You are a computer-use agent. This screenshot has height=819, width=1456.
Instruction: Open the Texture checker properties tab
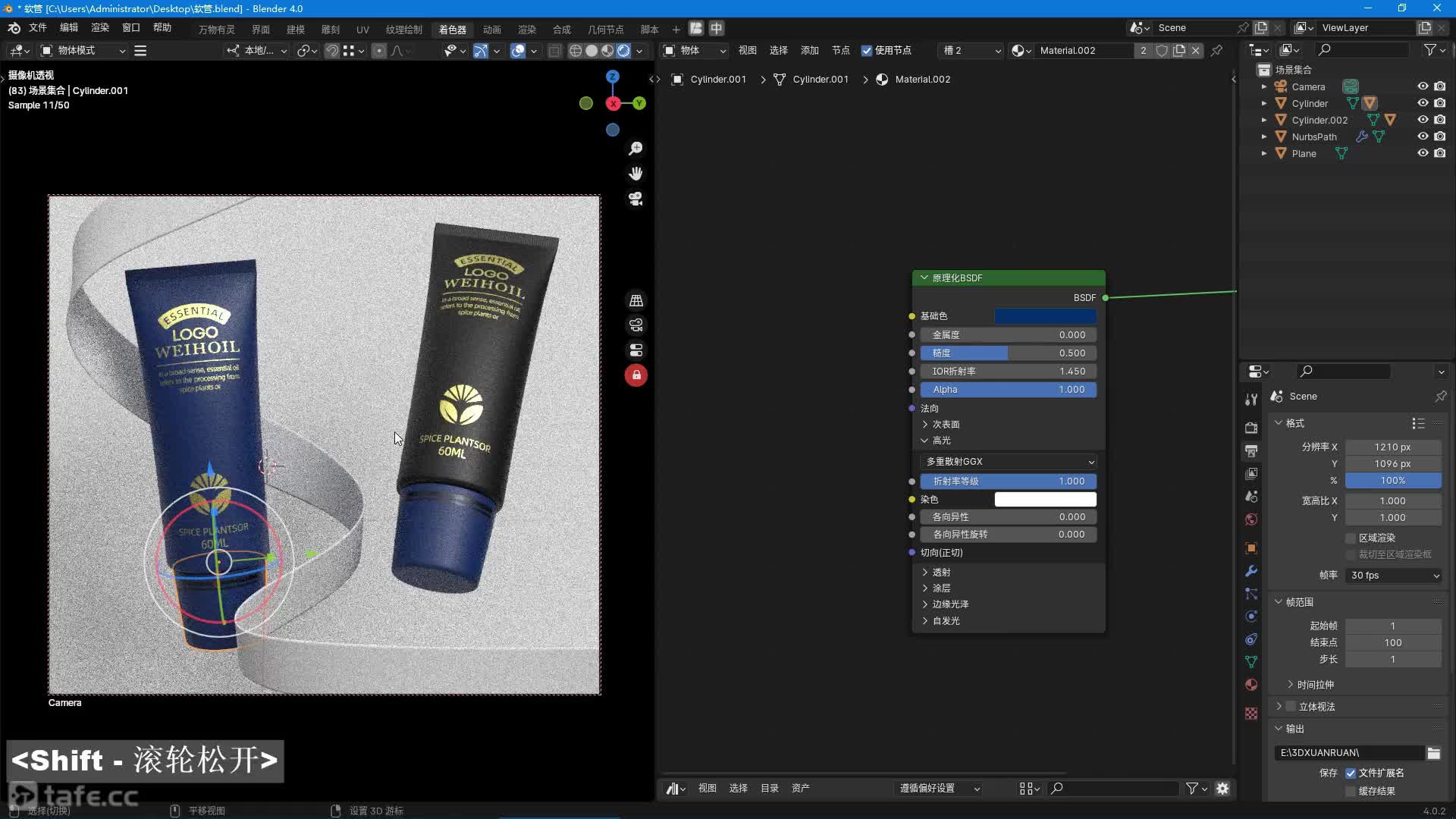click(1251, 714)
